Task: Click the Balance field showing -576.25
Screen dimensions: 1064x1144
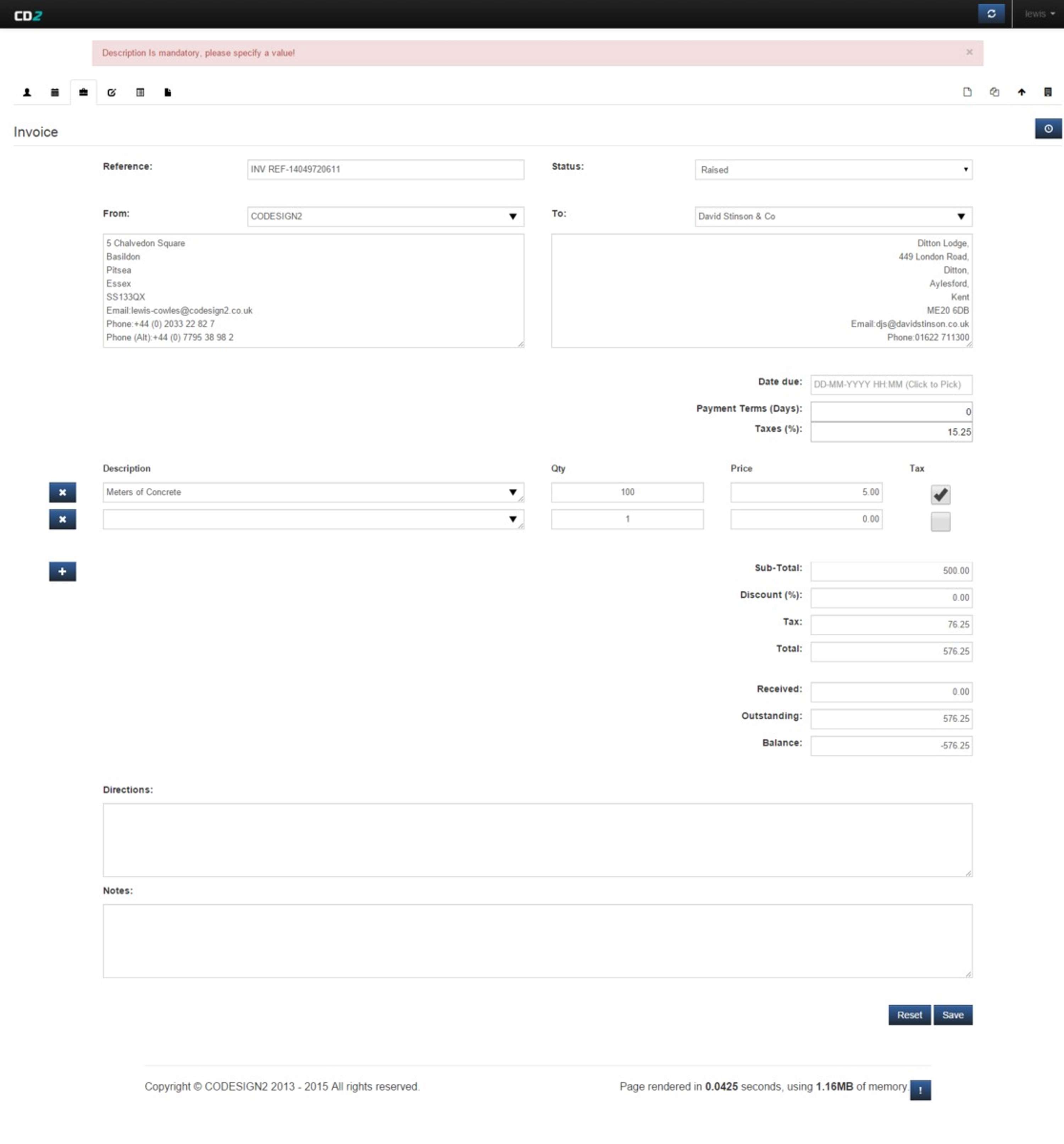Action: point(891,746)
